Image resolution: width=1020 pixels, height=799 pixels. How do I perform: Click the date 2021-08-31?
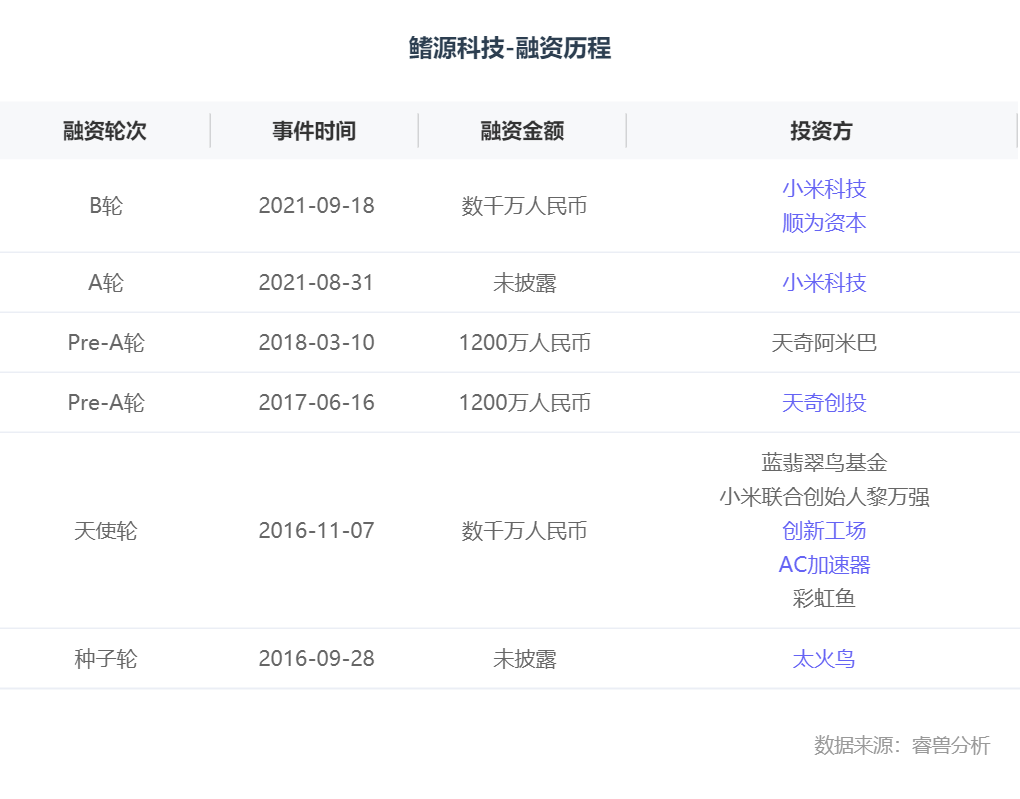tap(316, 282)
